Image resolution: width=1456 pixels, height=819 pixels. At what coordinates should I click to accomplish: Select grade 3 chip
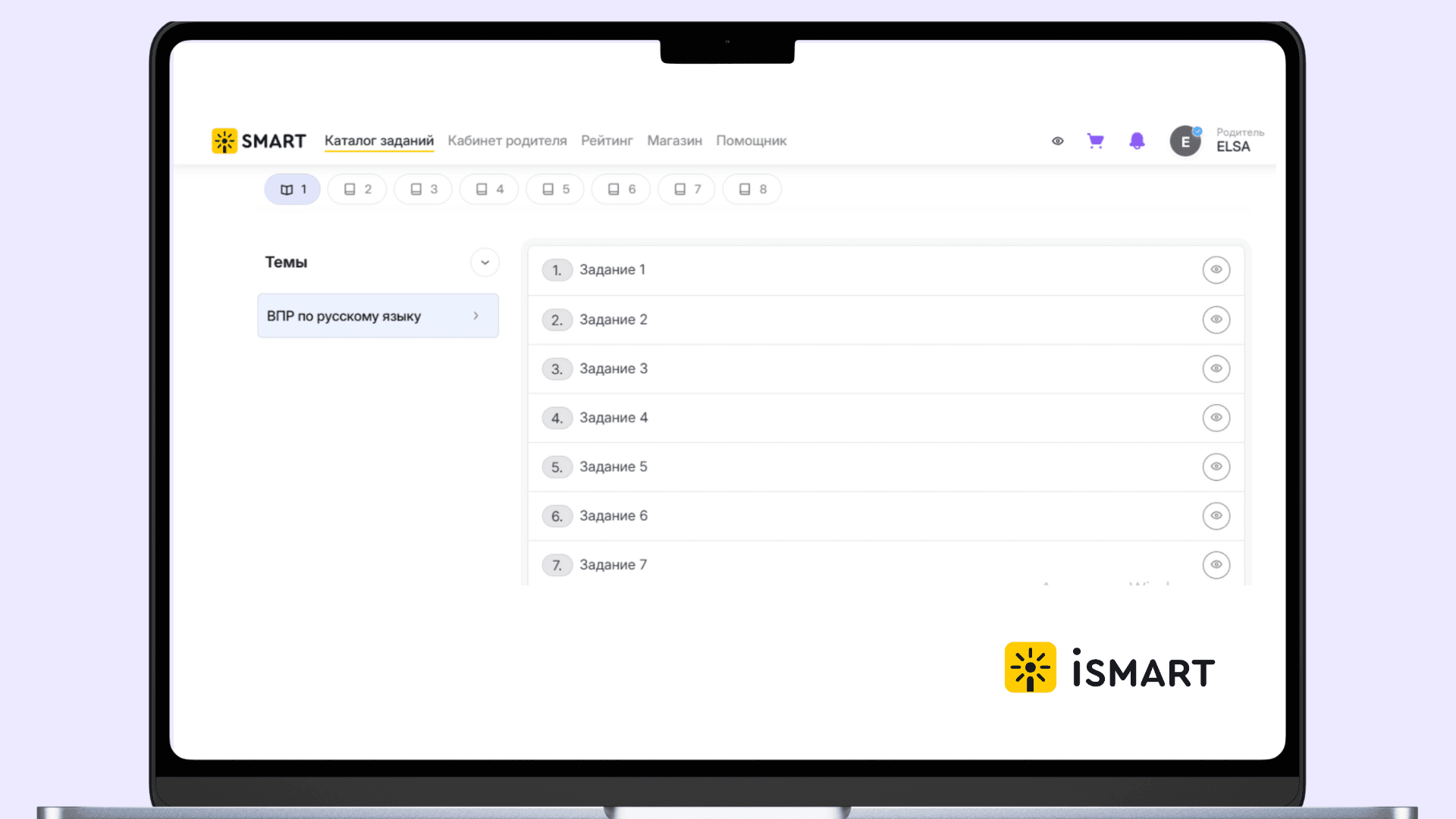(x=423, y=190)
